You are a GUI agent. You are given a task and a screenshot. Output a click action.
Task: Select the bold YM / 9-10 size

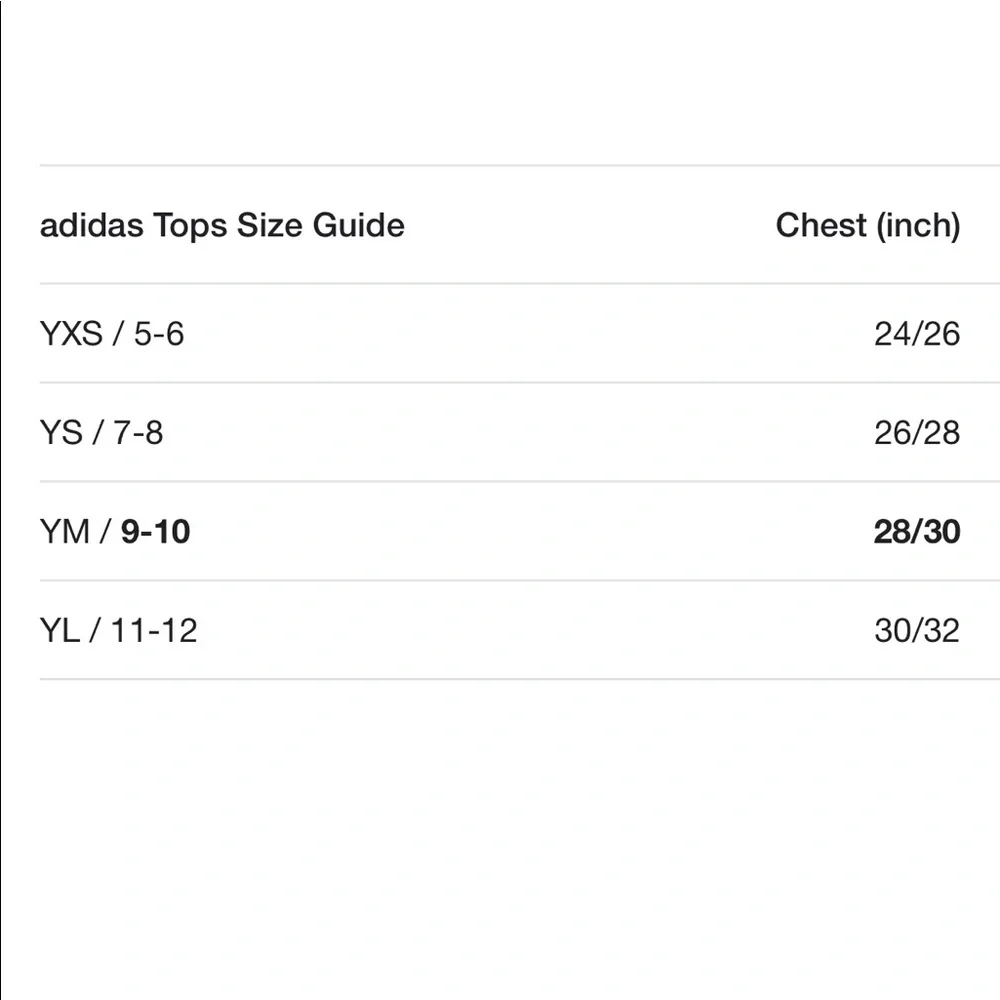(115, 531)
